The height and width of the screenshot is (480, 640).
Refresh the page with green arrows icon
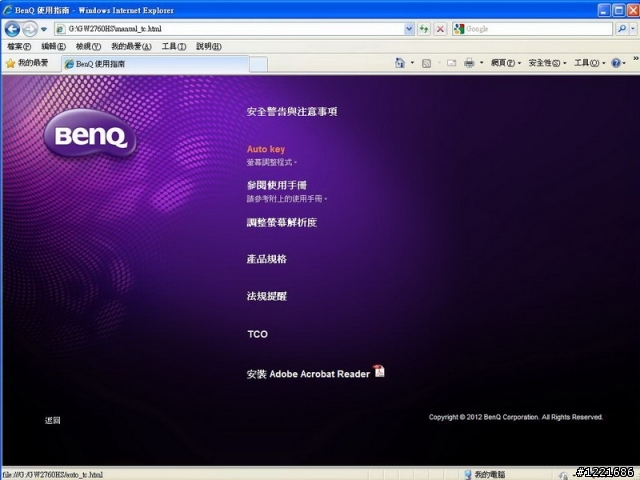point(424,29)
